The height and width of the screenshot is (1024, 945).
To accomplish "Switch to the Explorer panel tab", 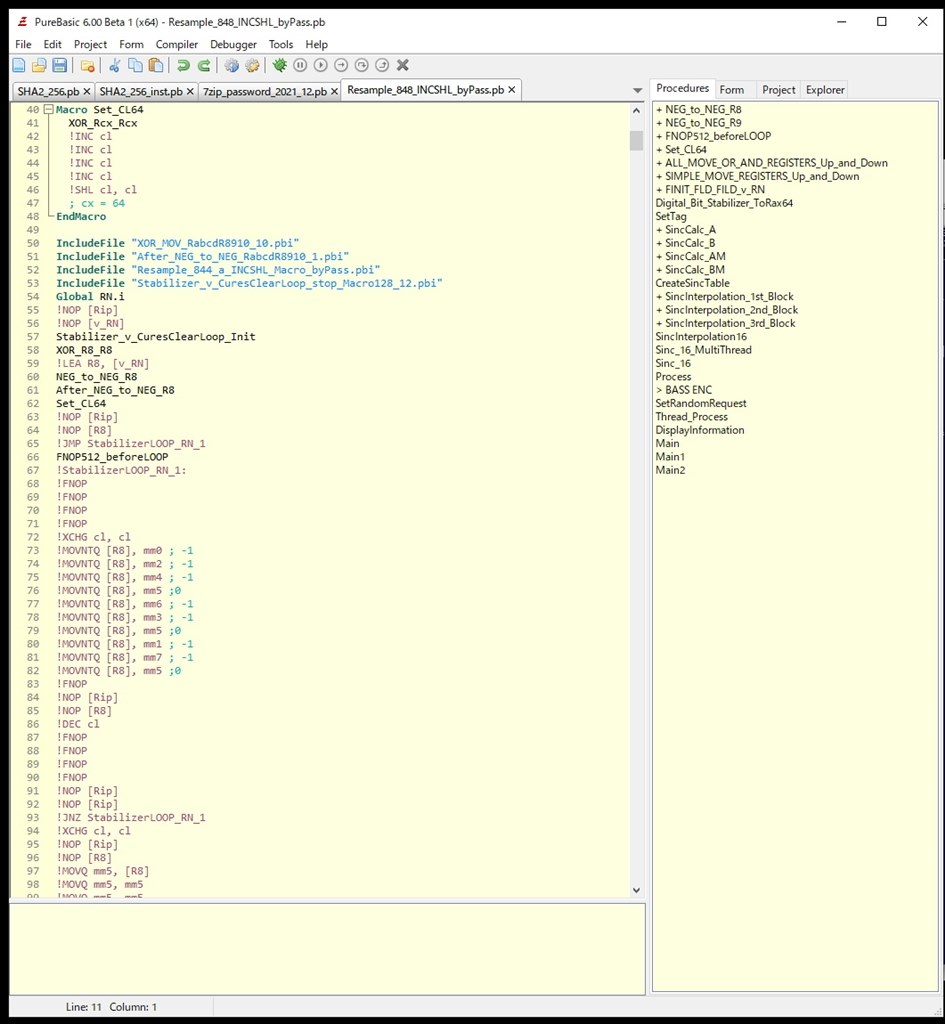I will (x=825, y=90).
